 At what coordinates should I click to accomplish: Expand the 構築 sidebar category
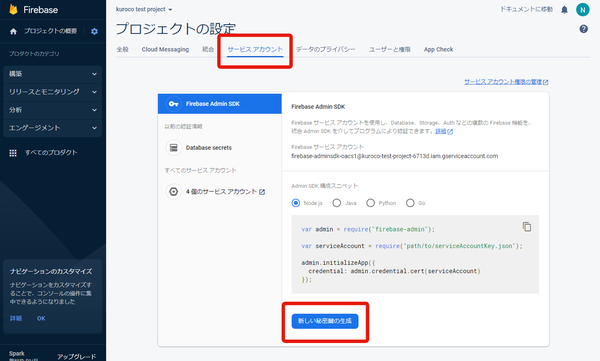(52, 74)
